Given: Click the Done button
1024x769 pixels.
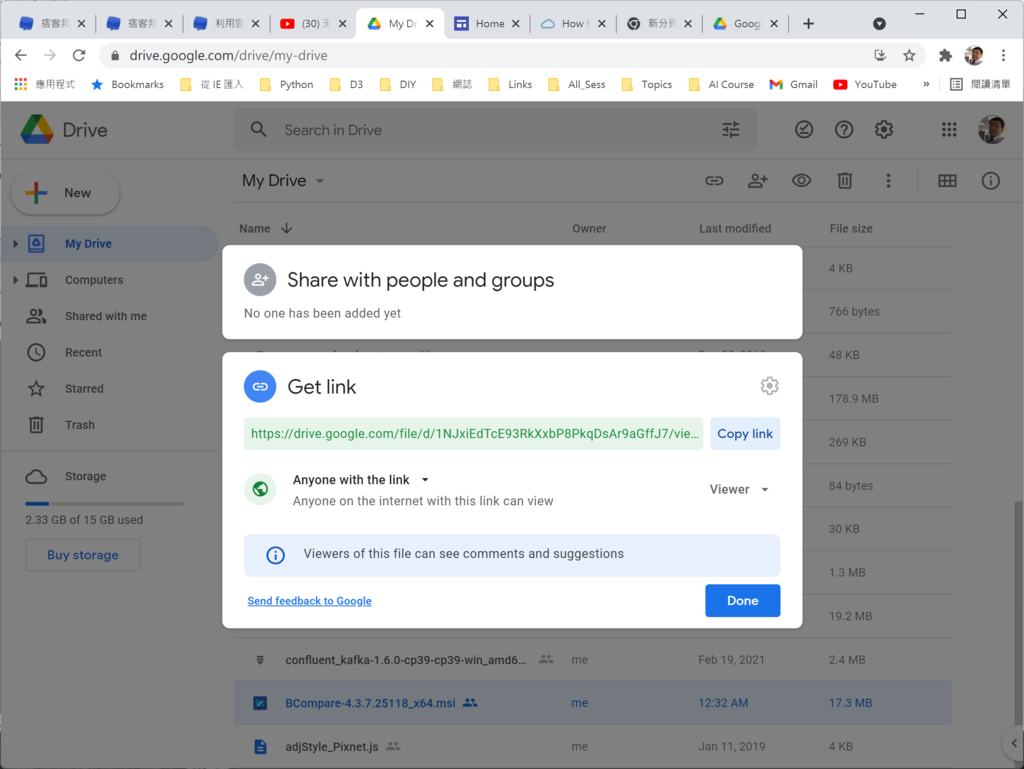Looking at the screenshot, I should pos(743,601).
